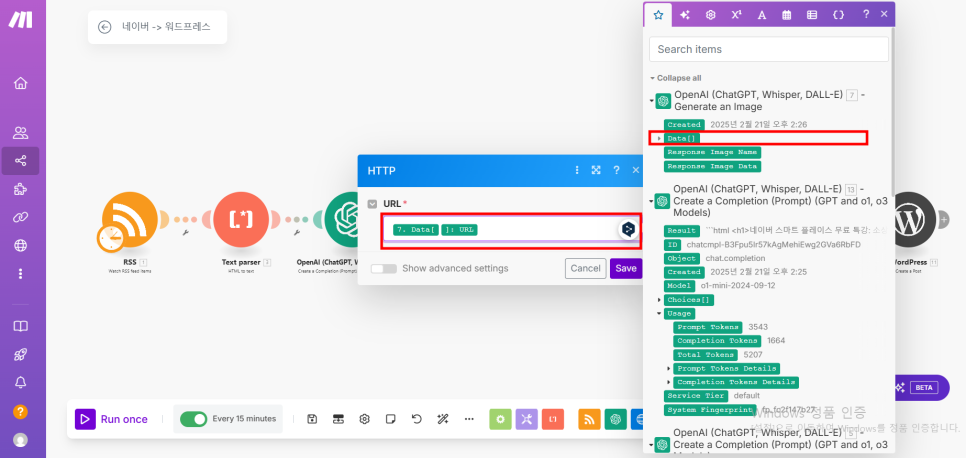Switch to the sparkles AI tab in the mapping panel

pos(684,14)
